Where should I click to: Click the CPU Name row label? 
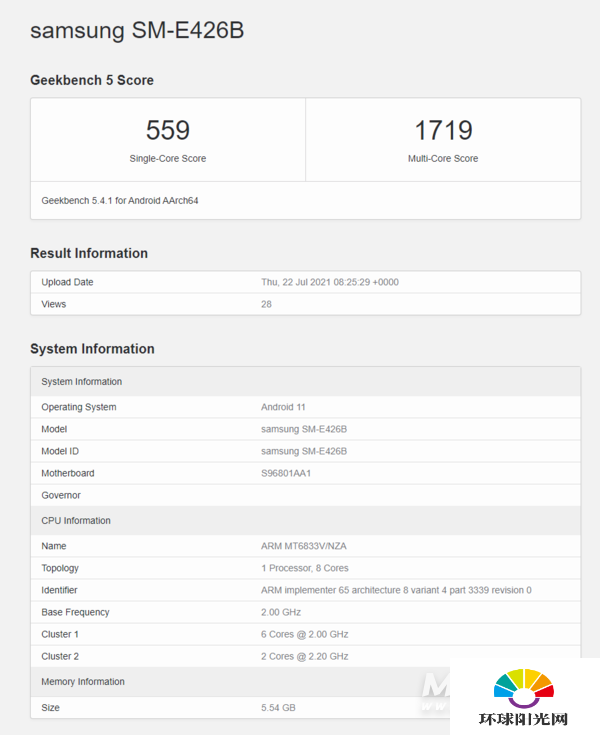(x=53, y=546)
